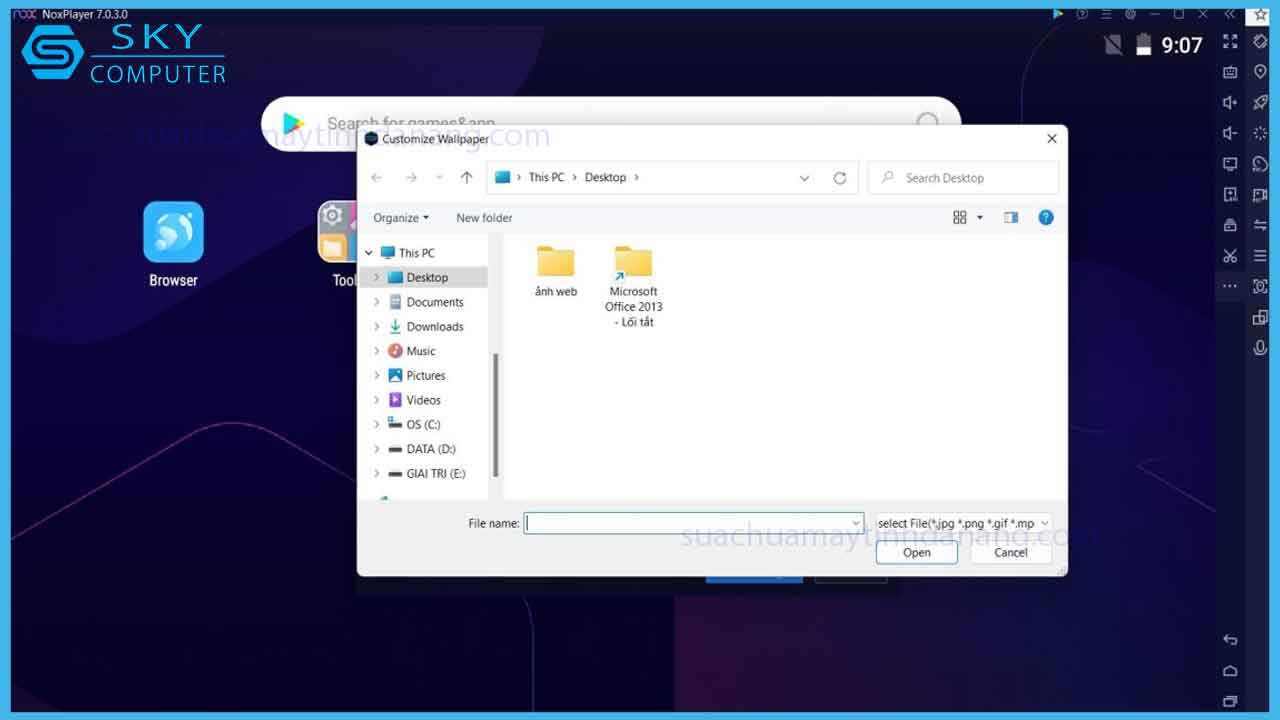The height and width of the screenshot is (720, 1280).
Task: Click the refresh icon beside the address bar
Action: (x=840, y=178)
